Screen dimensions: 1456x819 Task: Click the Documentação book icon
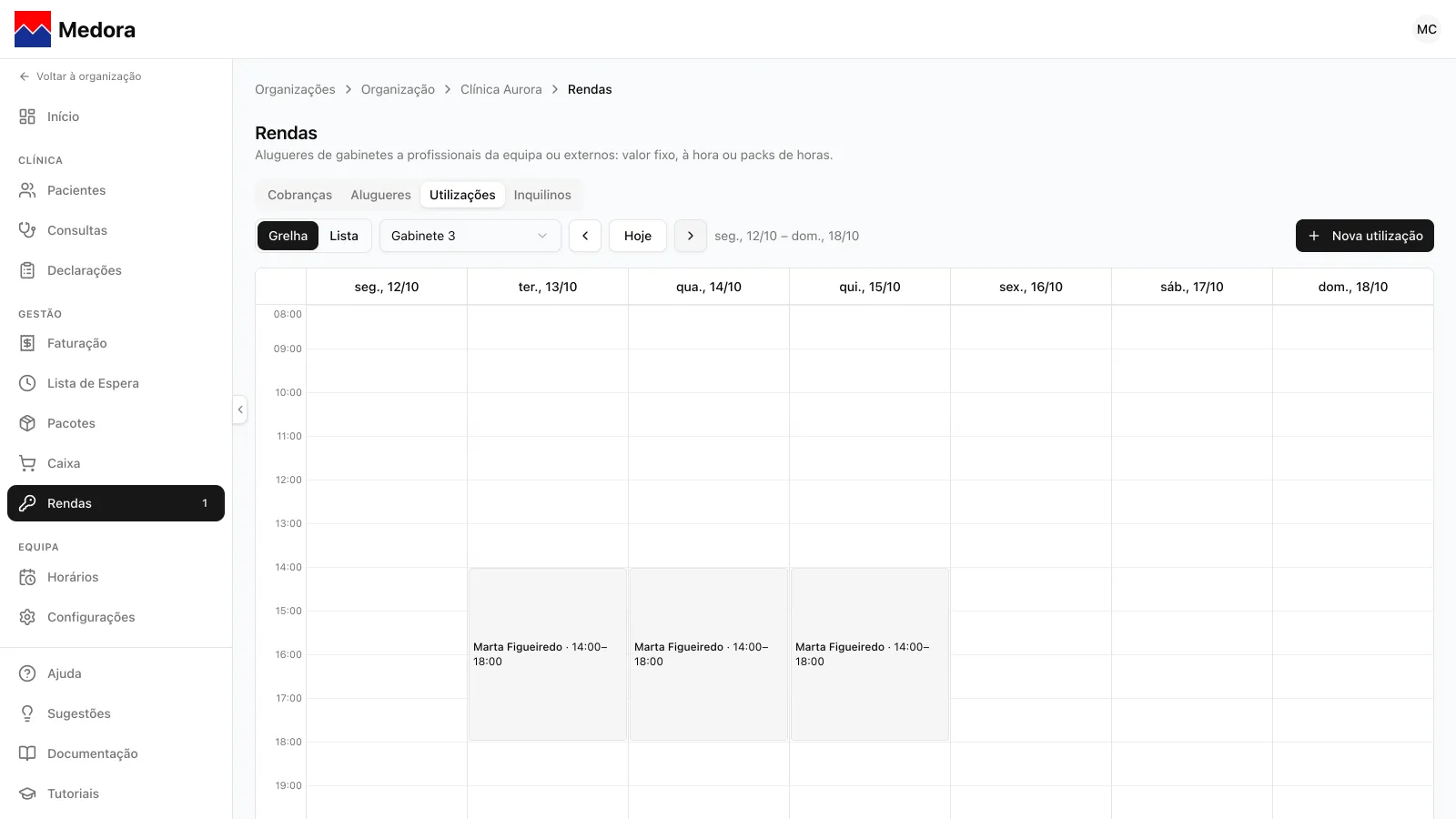27,753
